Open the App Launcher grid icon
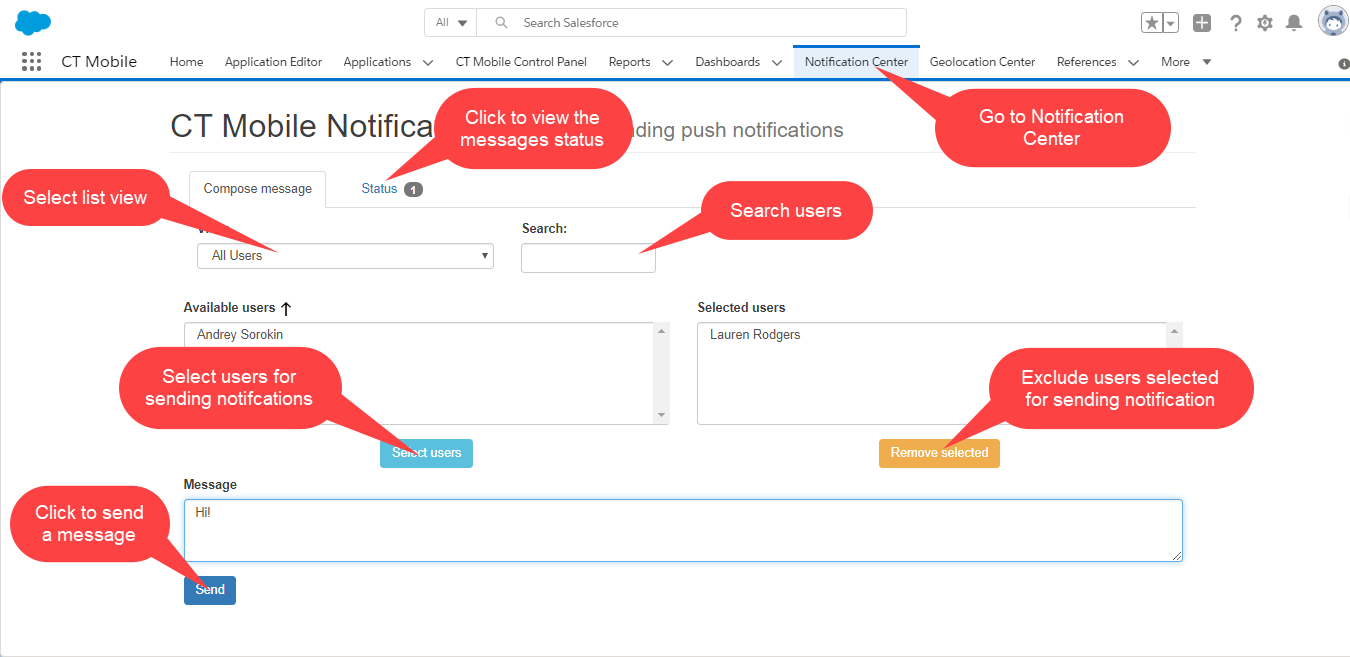1350x657 pixels. pos(31,62)
